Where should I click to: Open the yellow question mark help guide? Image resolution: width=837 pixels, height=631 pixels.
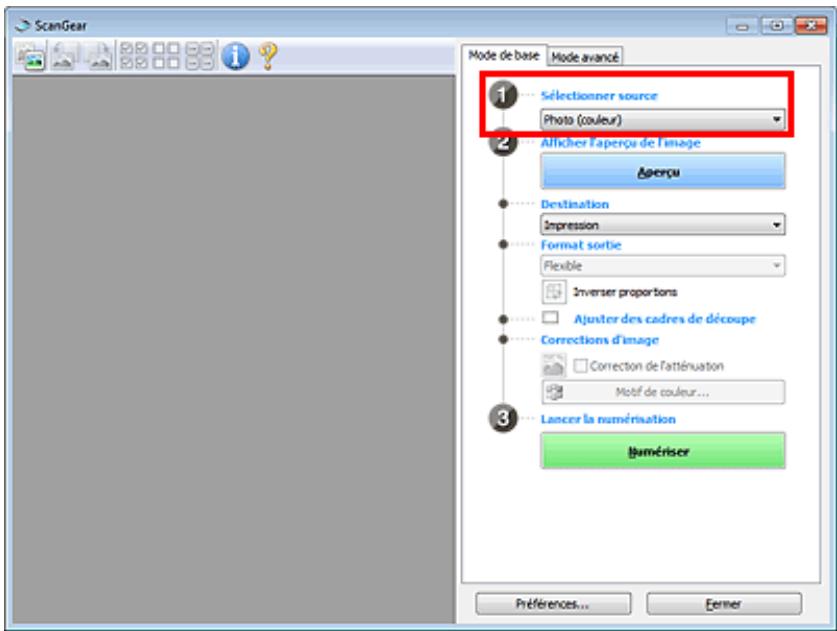pyautogui.click(x=268, y=56)
